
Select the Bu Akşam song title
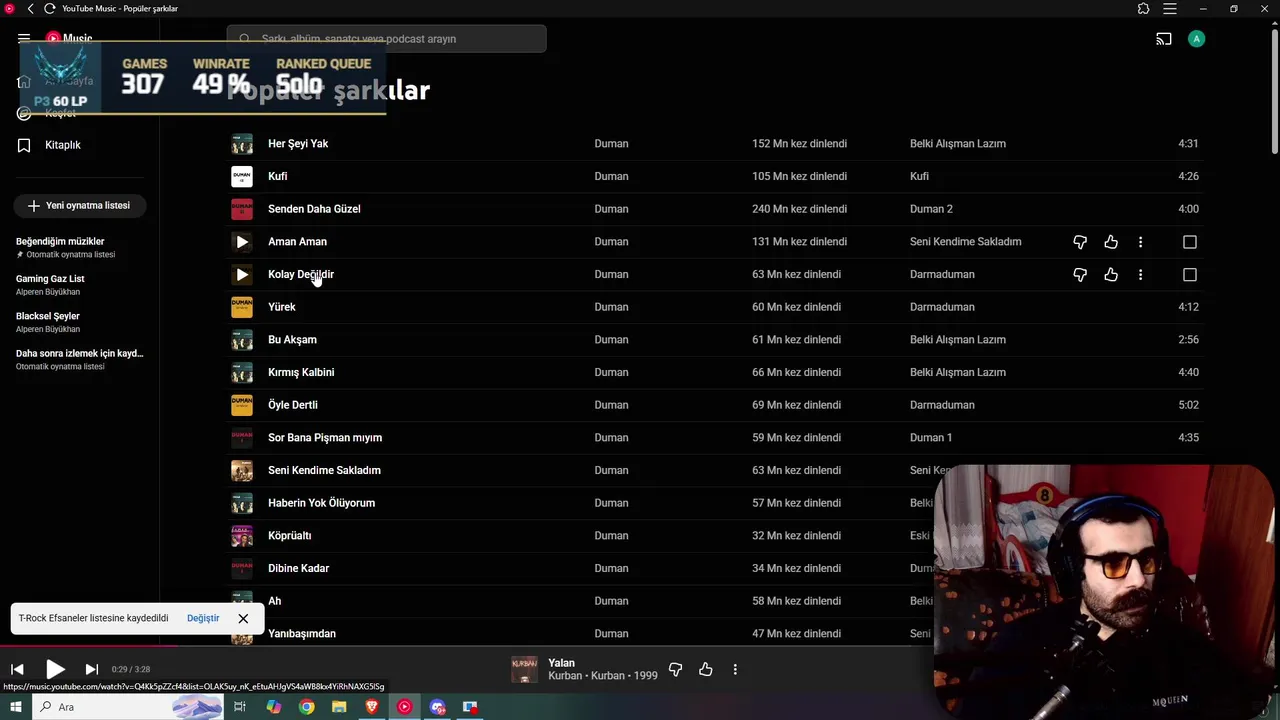point(292,340)
